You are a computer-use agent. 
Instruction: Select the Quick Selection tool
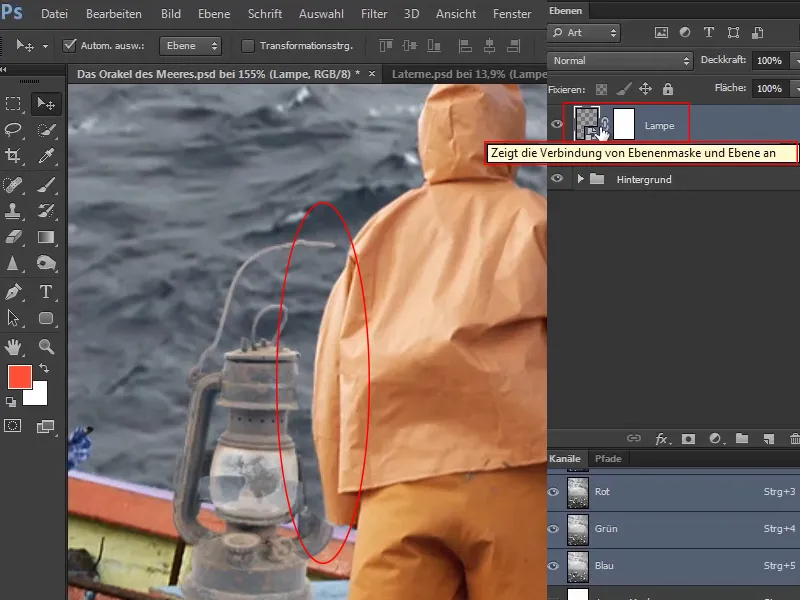(46, 130)
